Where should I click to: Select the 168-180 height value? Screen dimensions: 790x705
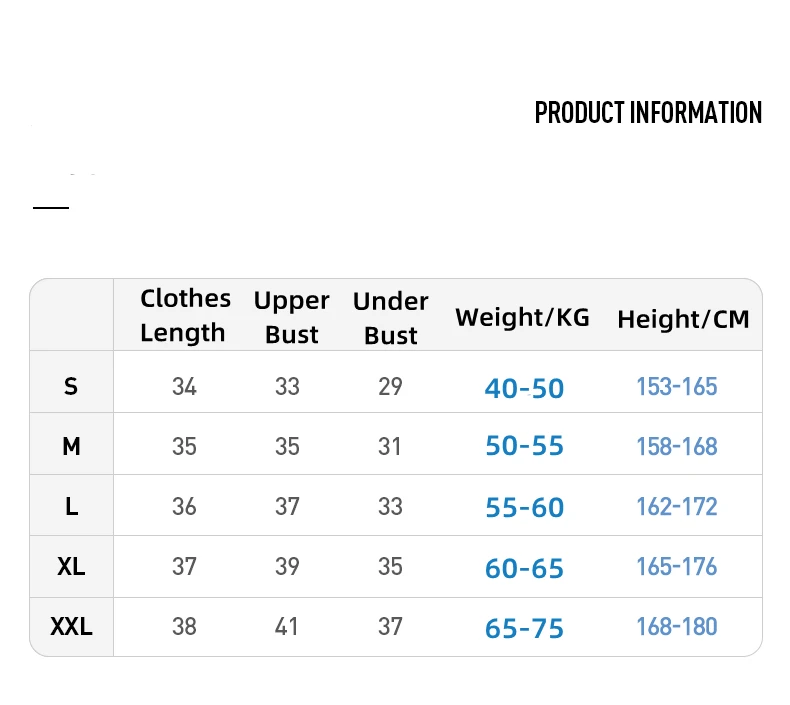(677, 627)
